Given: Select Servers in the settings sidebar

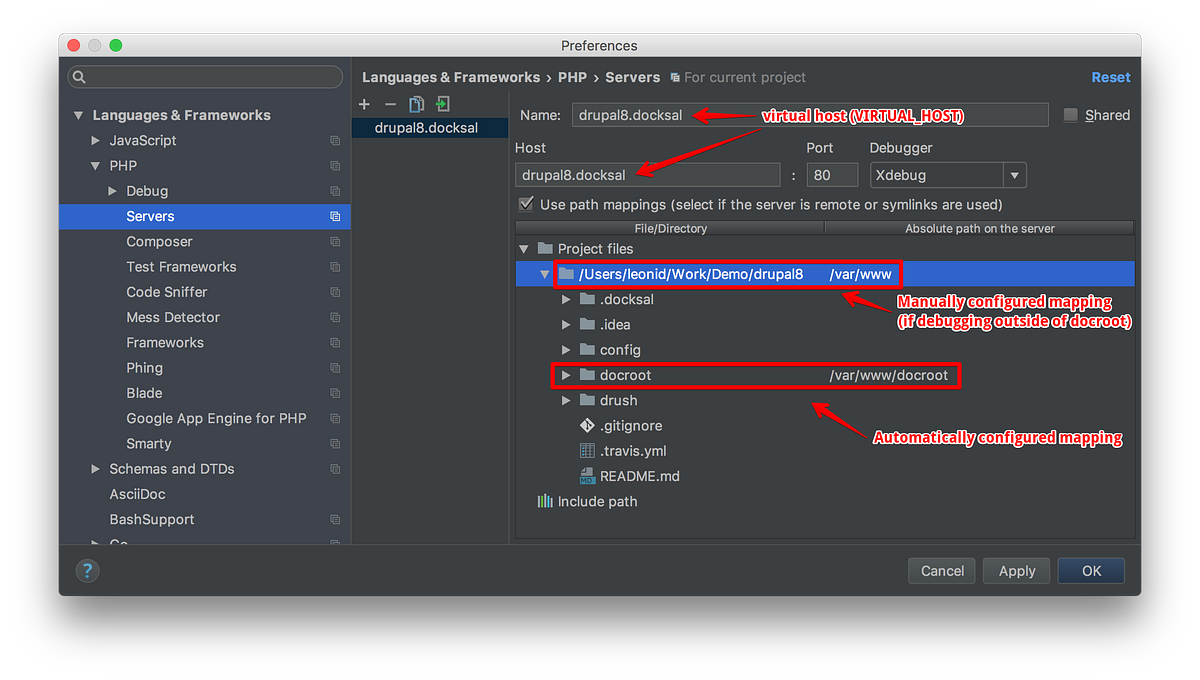Looking at the screenshot, I should tap(150, 216).
